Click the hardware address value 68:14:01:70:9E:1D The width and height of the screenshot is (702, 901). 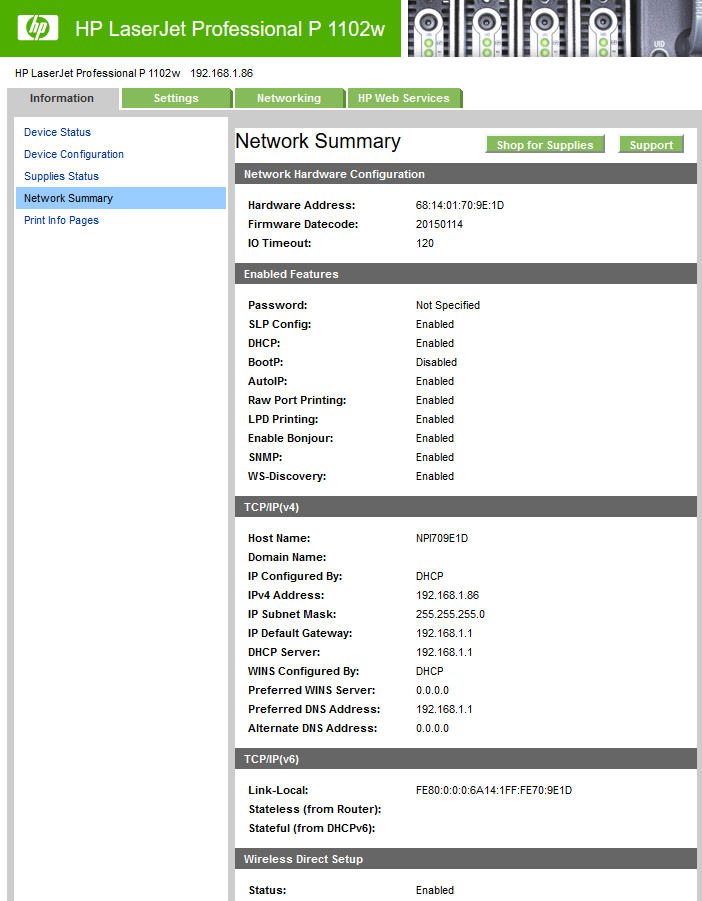pyautogui.click(x=460, y=205)
